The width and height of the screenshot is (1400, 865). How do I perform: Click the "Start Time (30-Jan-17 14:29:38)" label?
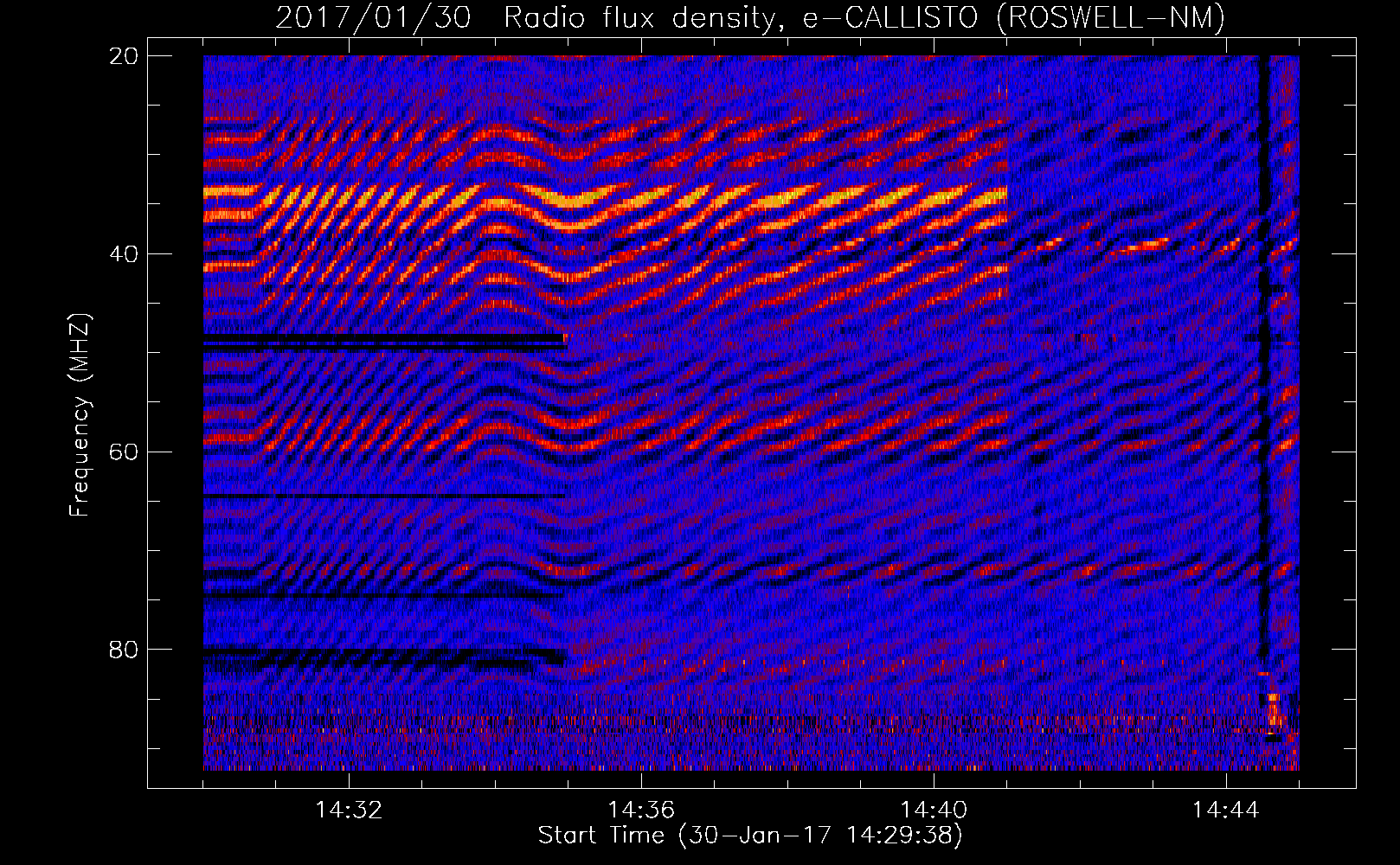pyautogui.click(x=750, y=836)
